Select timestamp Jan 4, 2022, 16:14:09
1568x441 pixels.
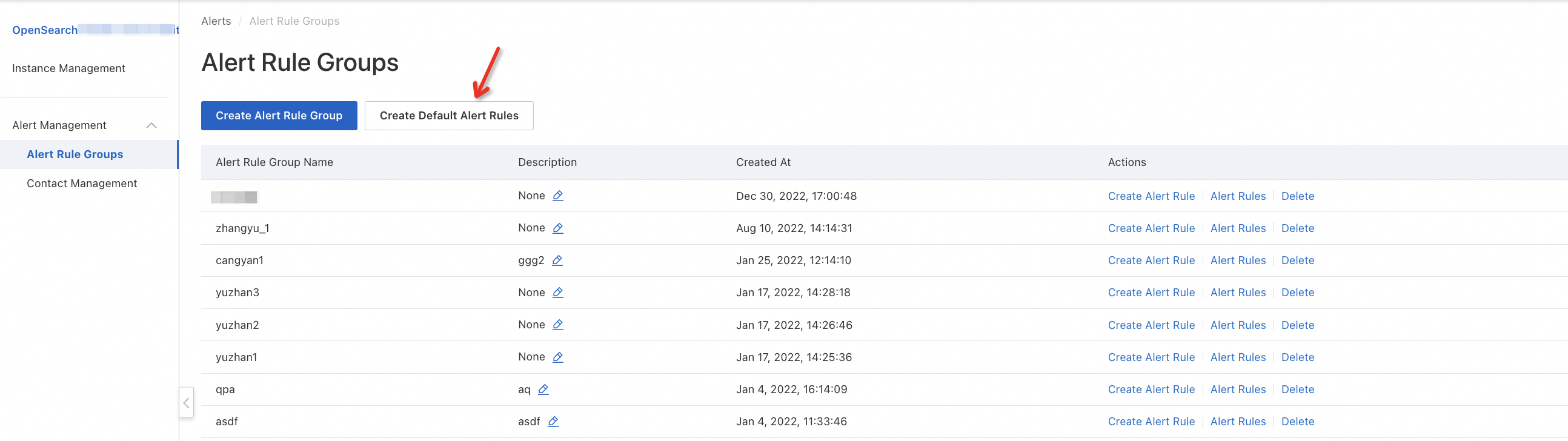(x=791, y=390)
